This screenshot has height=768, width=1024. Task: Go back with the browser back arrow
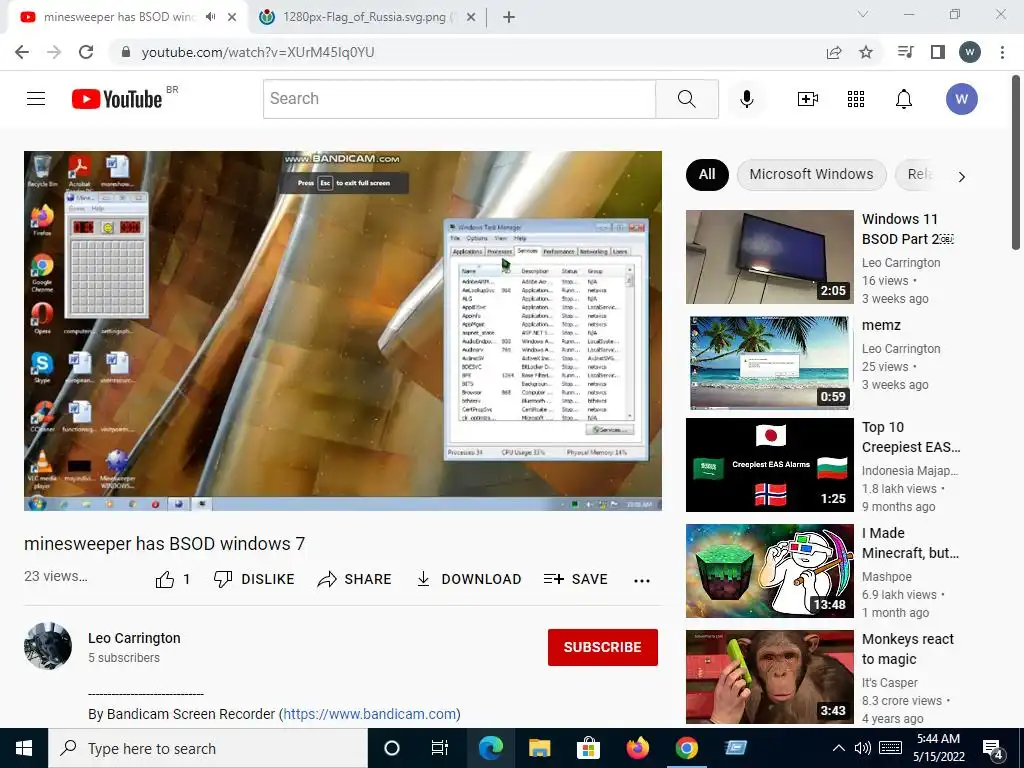tap(22, 52)
